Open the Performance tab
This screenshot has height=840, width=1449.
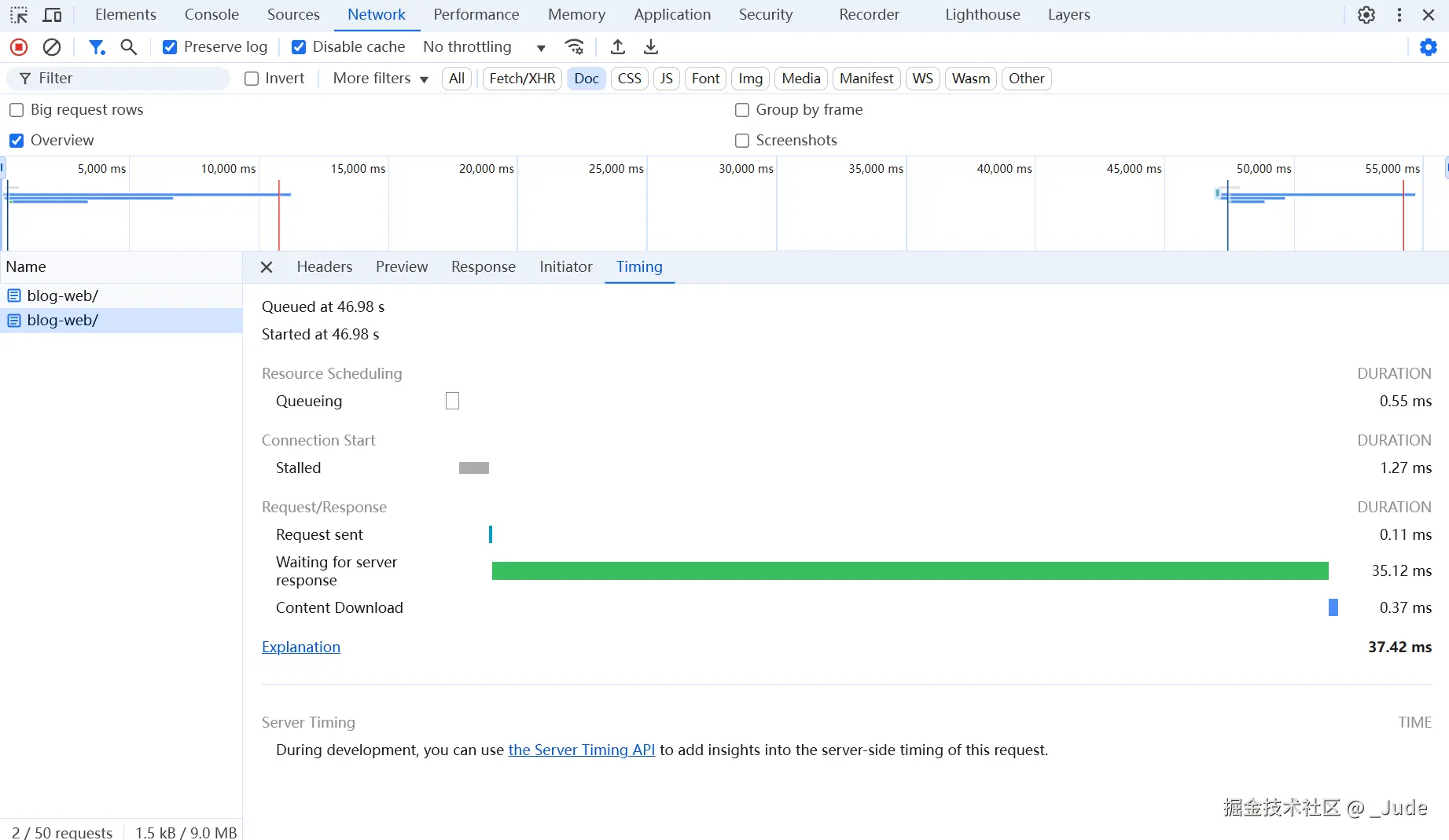tap(476, 15)
